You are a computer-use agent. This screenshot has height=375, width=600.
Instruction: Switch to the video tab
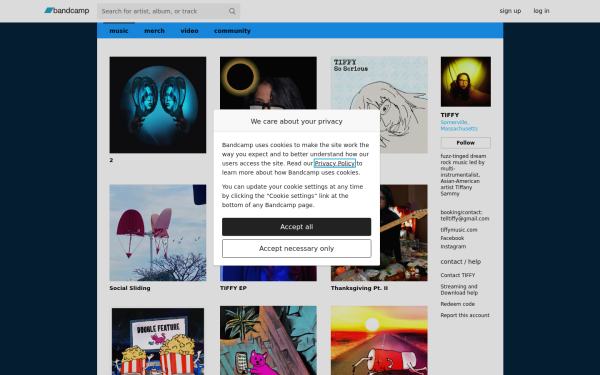189,31
